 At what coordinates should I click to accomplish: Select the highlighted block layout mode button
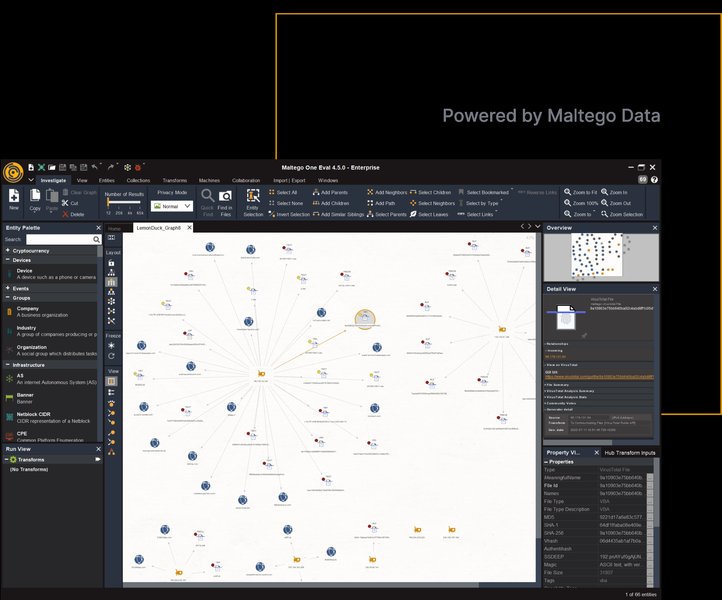click(x=111, y=282)
